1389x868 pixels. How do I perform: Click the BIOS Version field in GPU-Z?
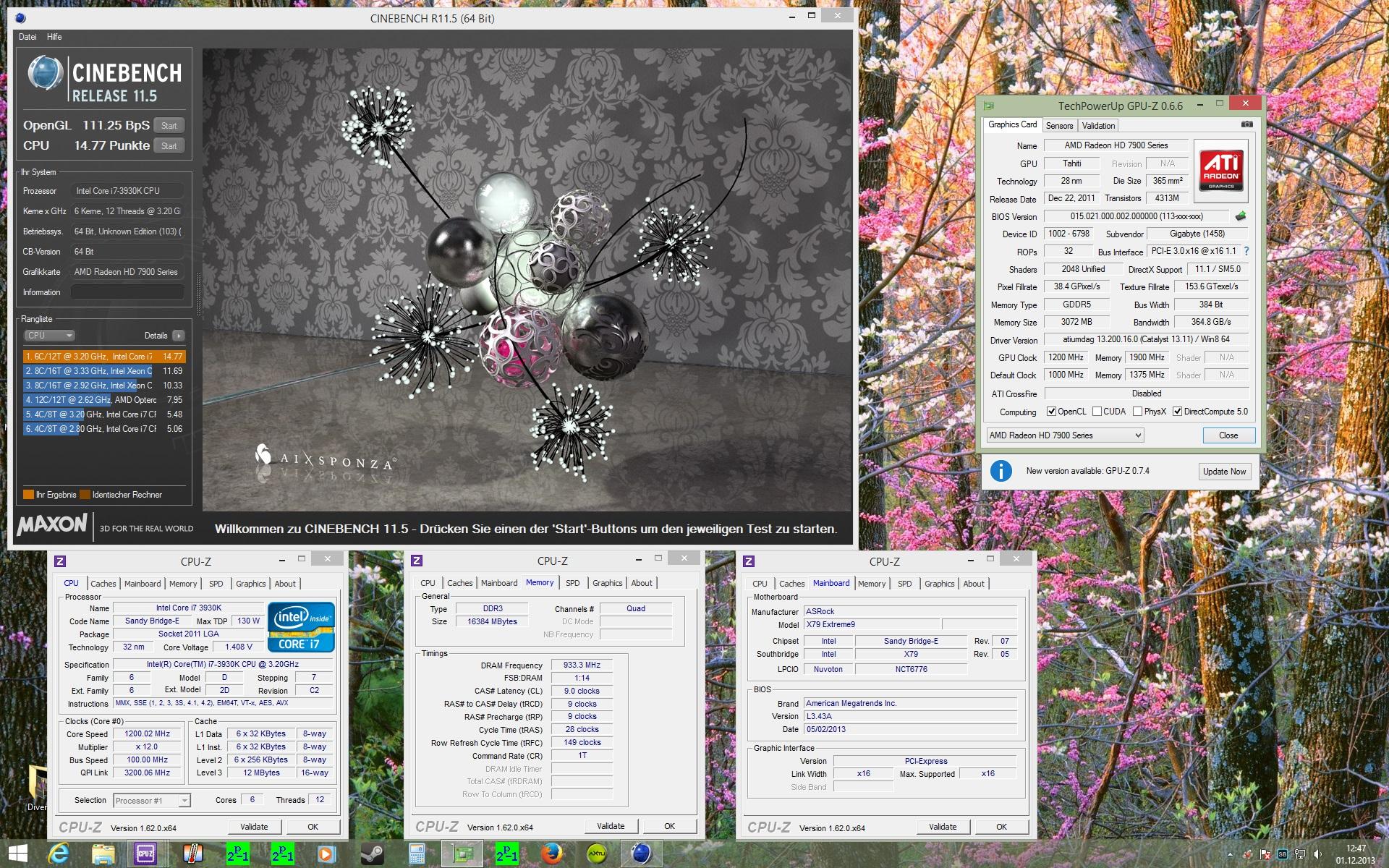pyautogui.click(x=1136, y=216)
